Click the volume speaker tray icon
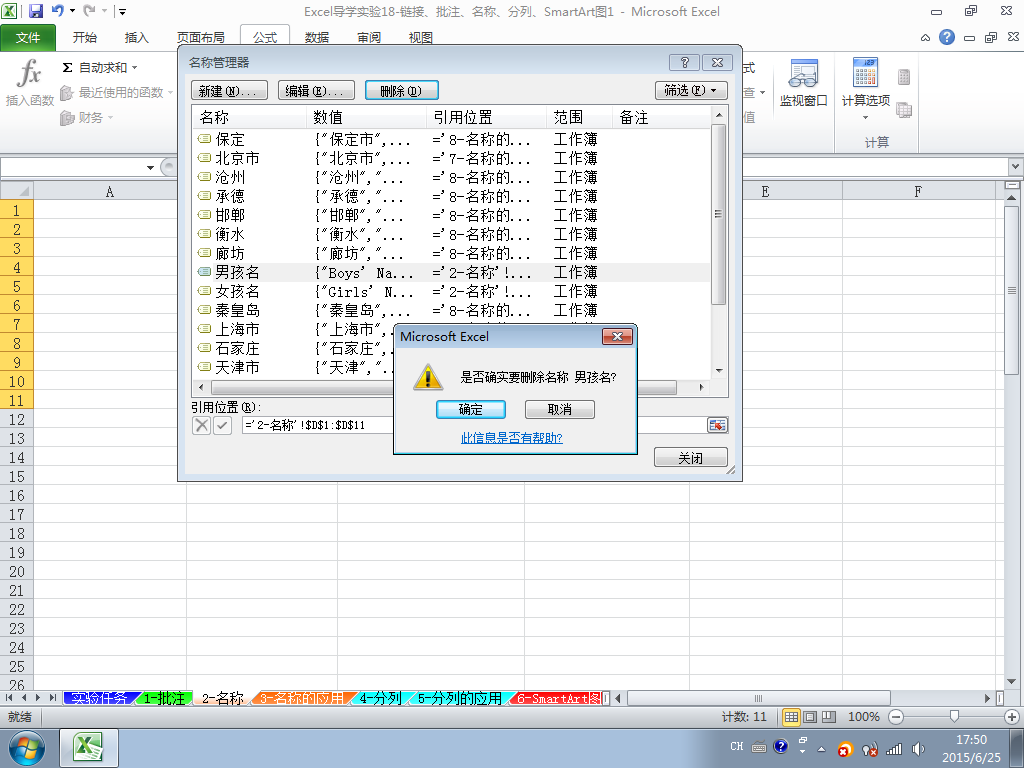This screenshot has height=768, width=1024. pyautogui.click(x=918, y=748)
